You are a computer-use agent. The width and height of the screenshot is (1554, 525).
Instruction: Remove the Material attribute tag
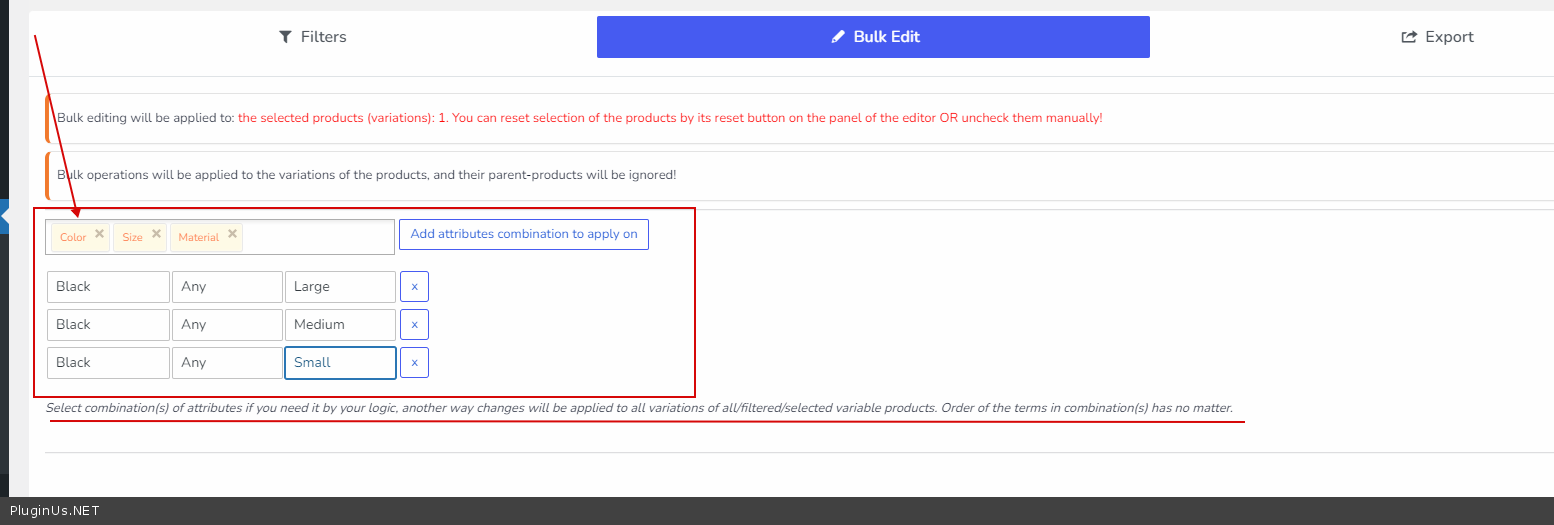[x=233, y=234]
